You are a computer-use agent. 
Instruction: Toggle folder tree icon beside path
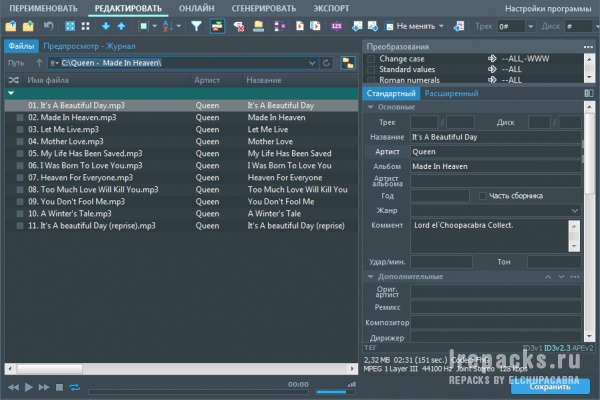(348, 63)
